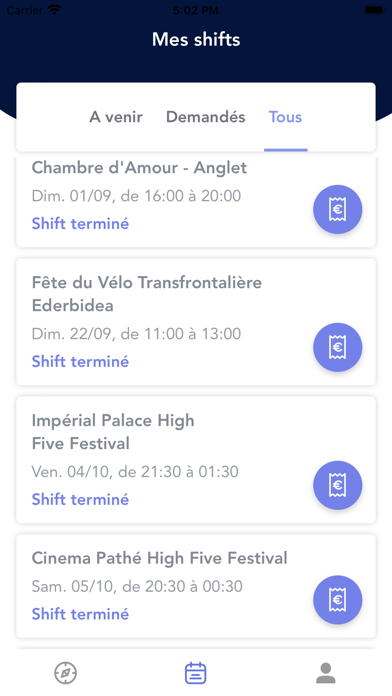Open Impérial Palace High Five Festival shift
Image resolution: width=392 pixels, height=696 pixels.
(x=196, y=460)
